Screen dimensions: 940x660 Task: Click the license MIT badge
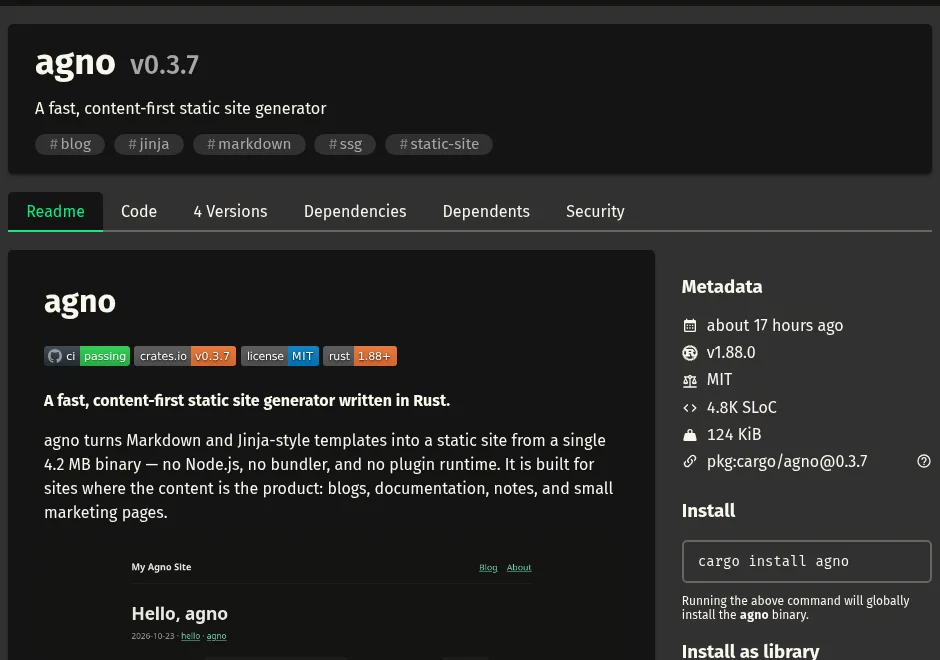click(280, 356)
